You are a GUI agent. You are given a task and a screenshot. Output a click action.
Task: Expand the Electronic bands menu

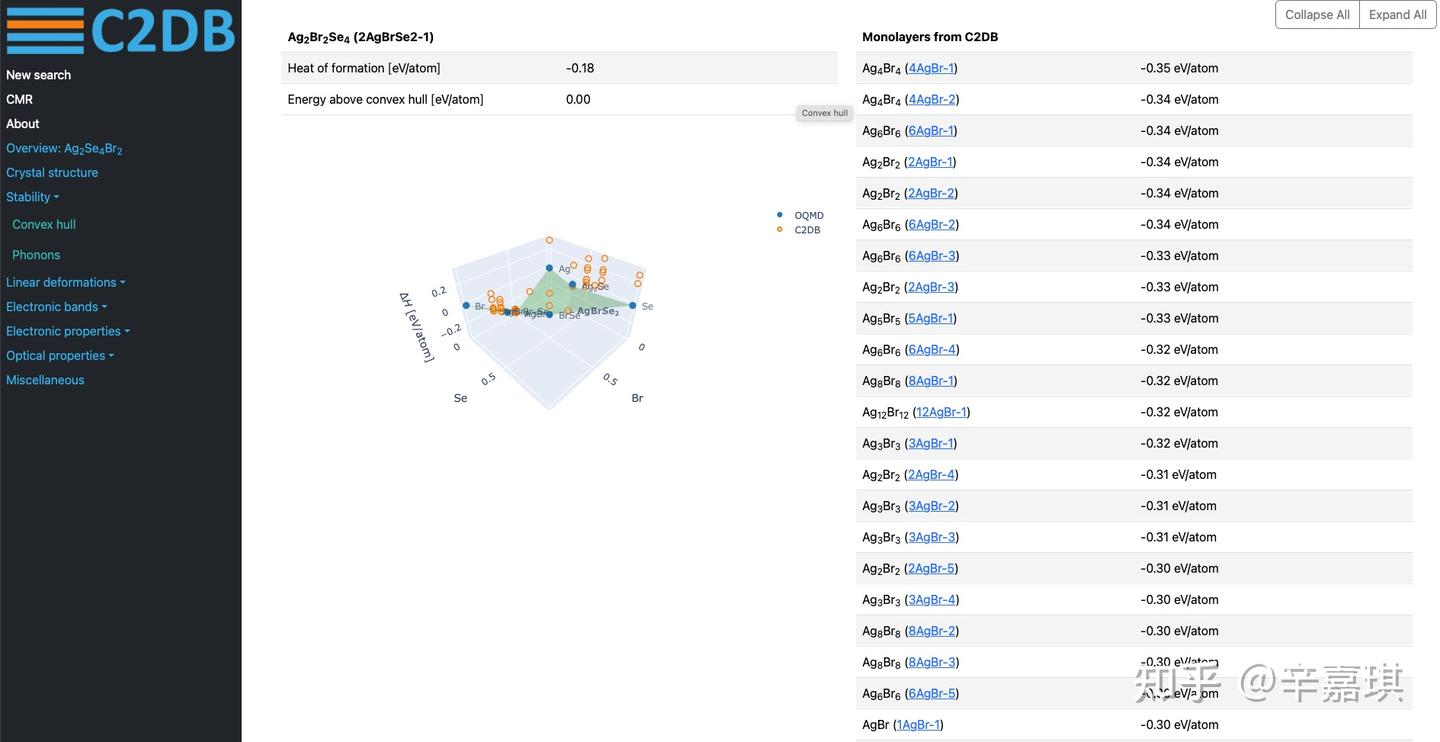coord(56,307)
